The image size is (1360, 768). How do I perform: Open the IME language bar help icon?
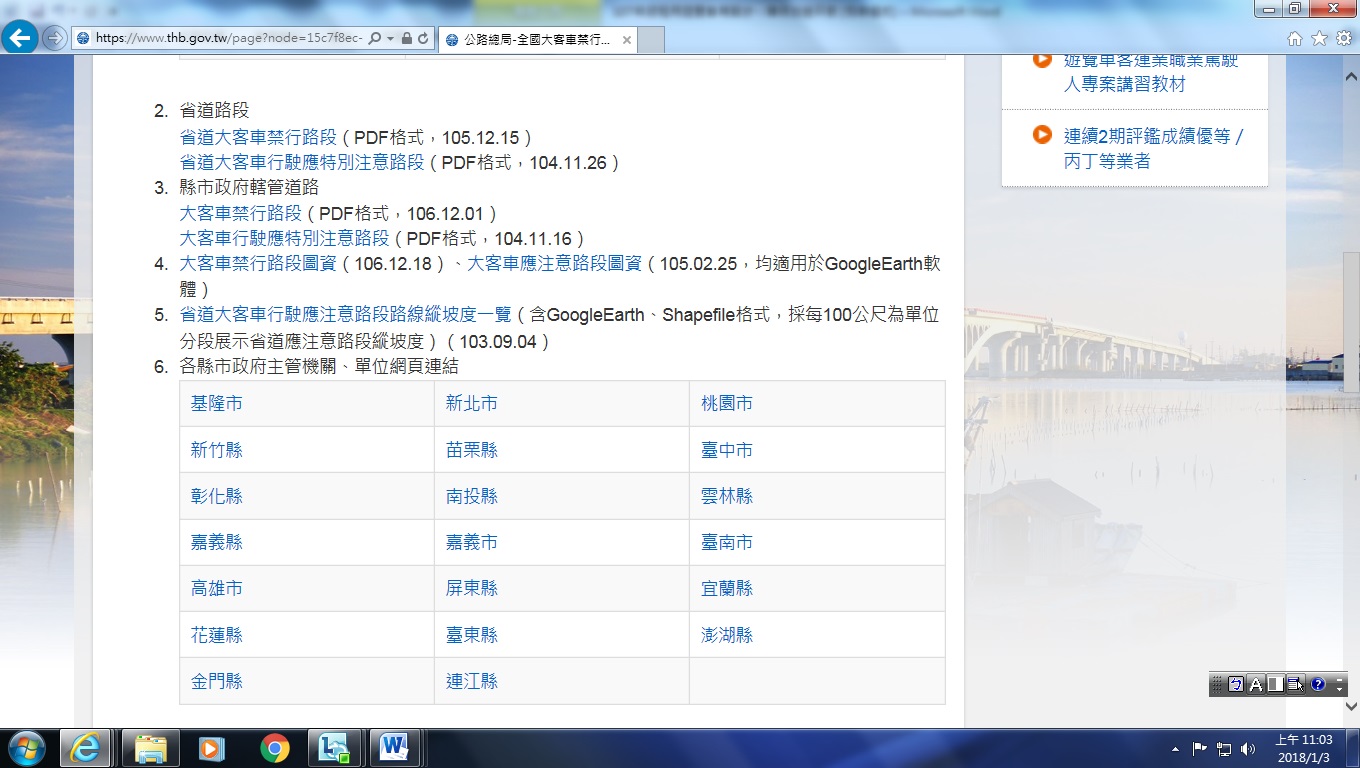[x=1318, y=684]
